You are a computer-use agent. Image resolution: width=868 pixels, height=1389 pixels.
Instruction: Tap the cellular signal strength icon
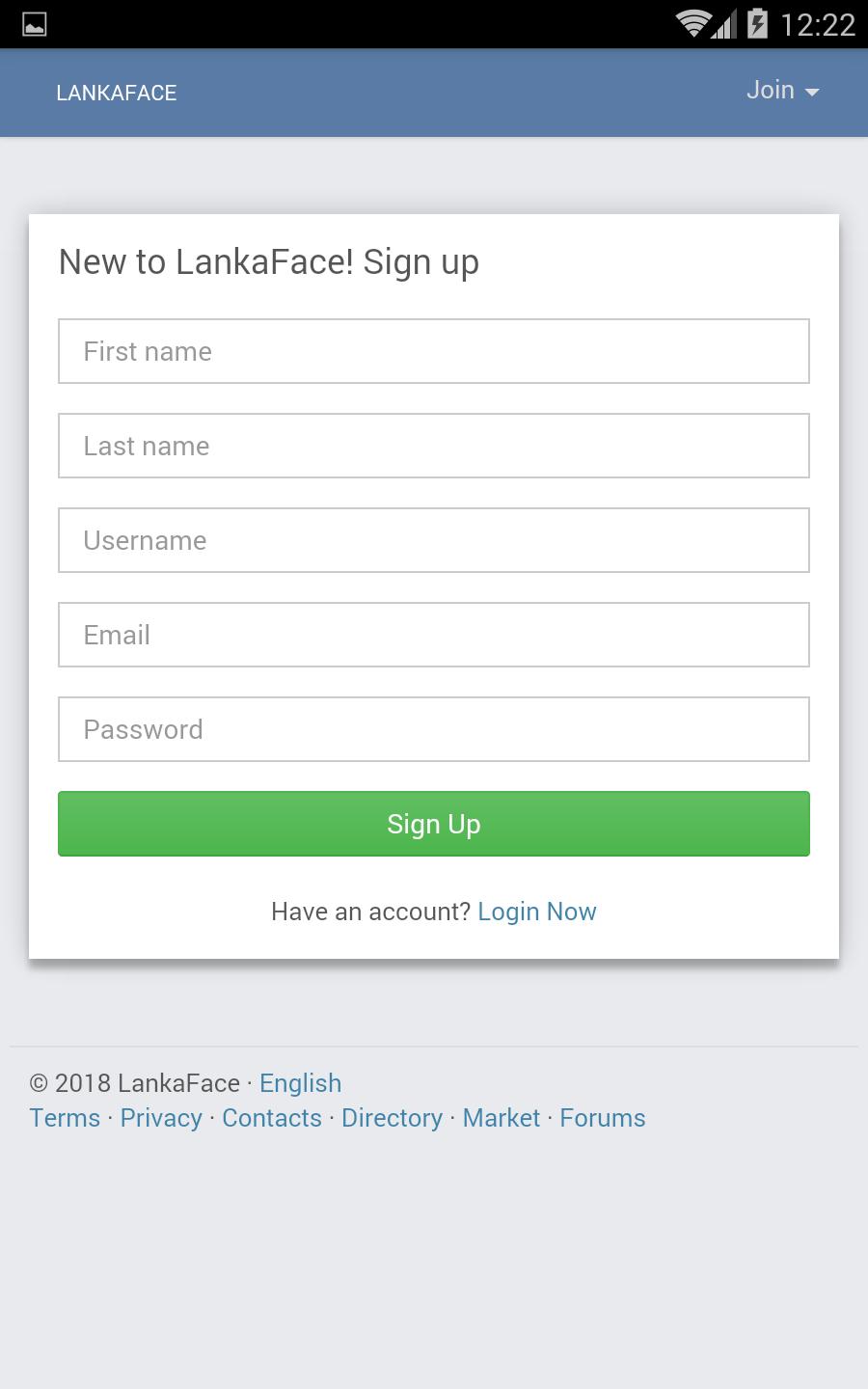tap(725, 25)
